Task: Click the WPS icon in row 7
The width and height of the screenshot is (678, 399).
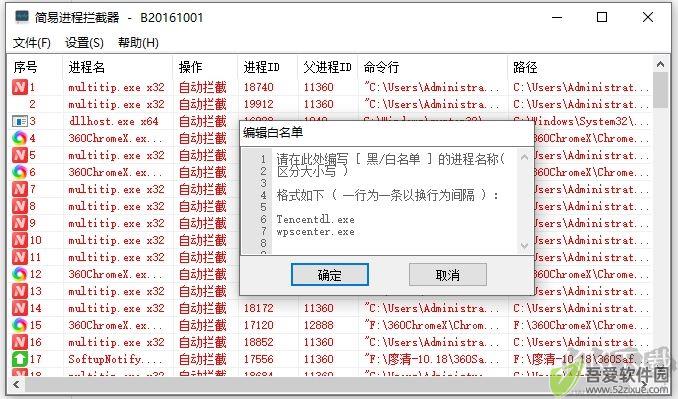Action: coord(19,189)
